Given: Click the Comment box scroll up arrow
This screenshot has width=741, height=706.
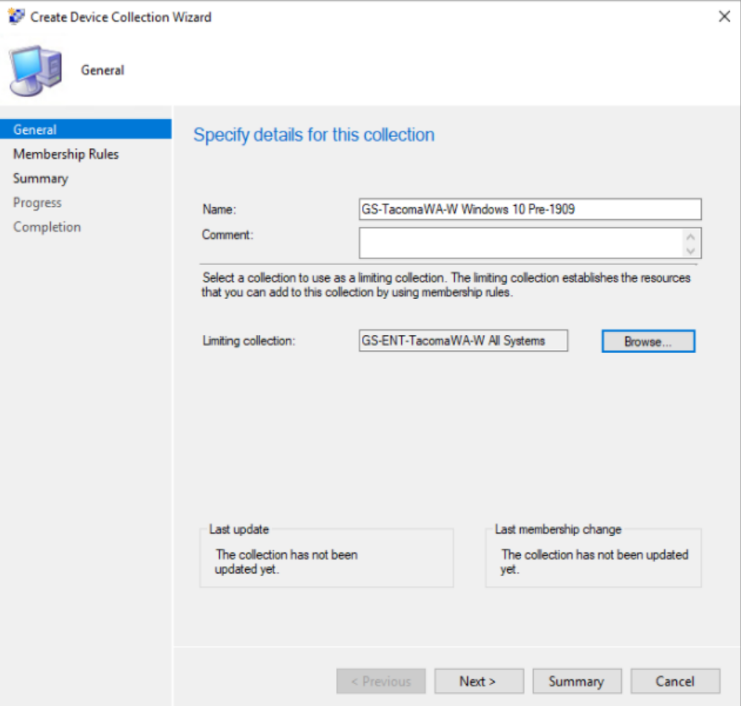Looking at the screenshot, I should coord(690,236).
